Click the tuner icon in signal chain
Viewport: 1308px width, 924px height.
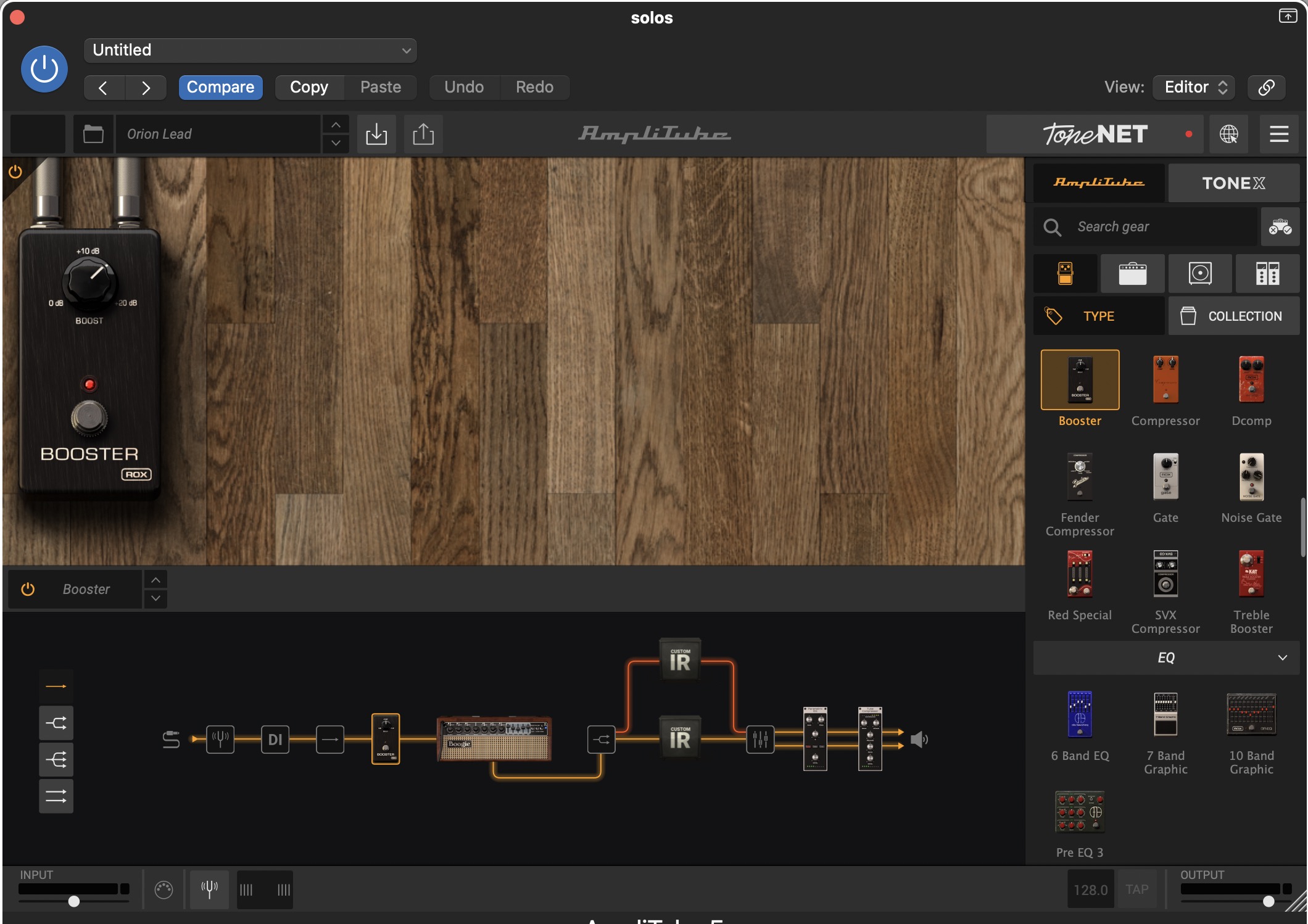point(220,738)
